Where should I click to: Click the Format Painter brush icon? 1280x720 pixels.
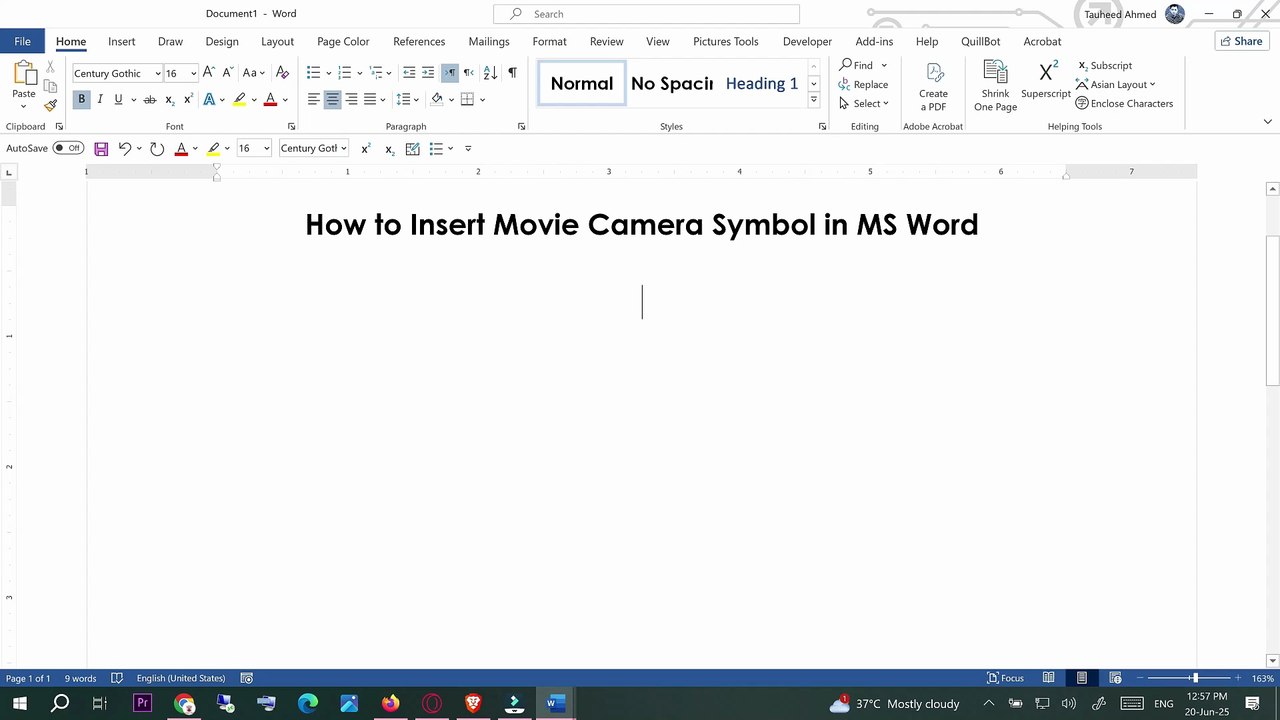click(x=50, y=105)
